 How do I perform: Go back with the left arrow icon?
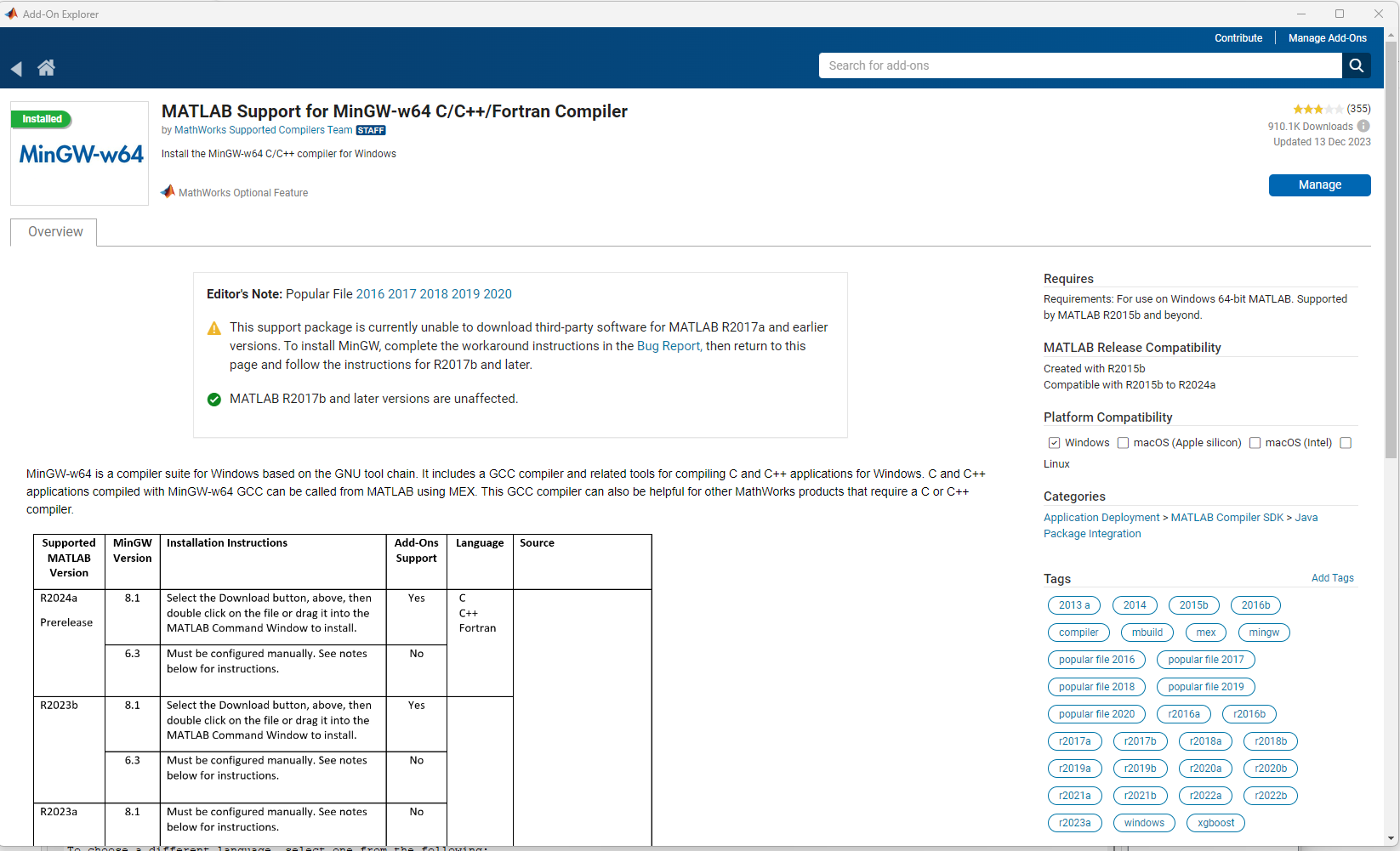pyautogui.click(x=16, y=69)
